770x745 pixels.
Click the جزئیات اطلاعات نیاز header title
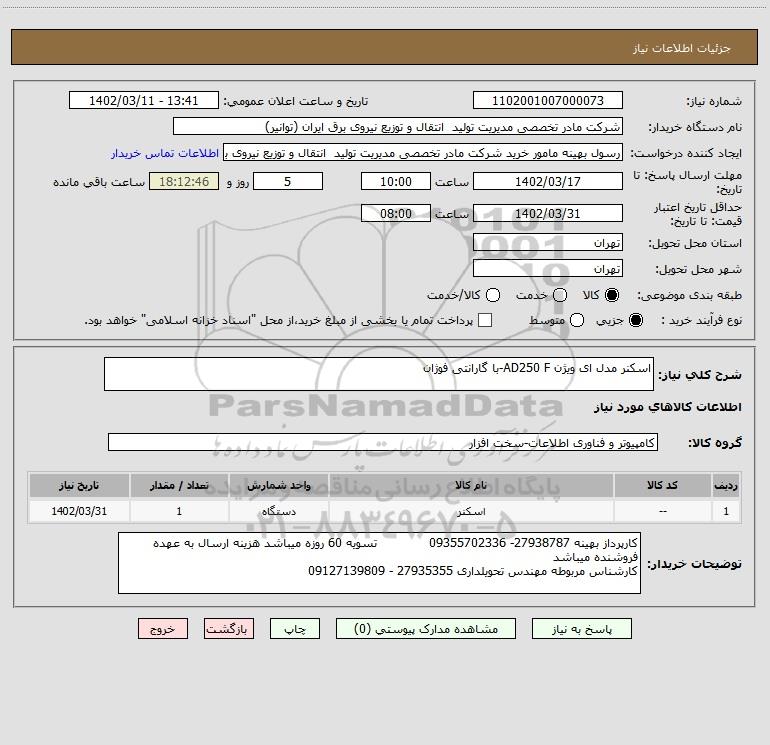point(682,48)
